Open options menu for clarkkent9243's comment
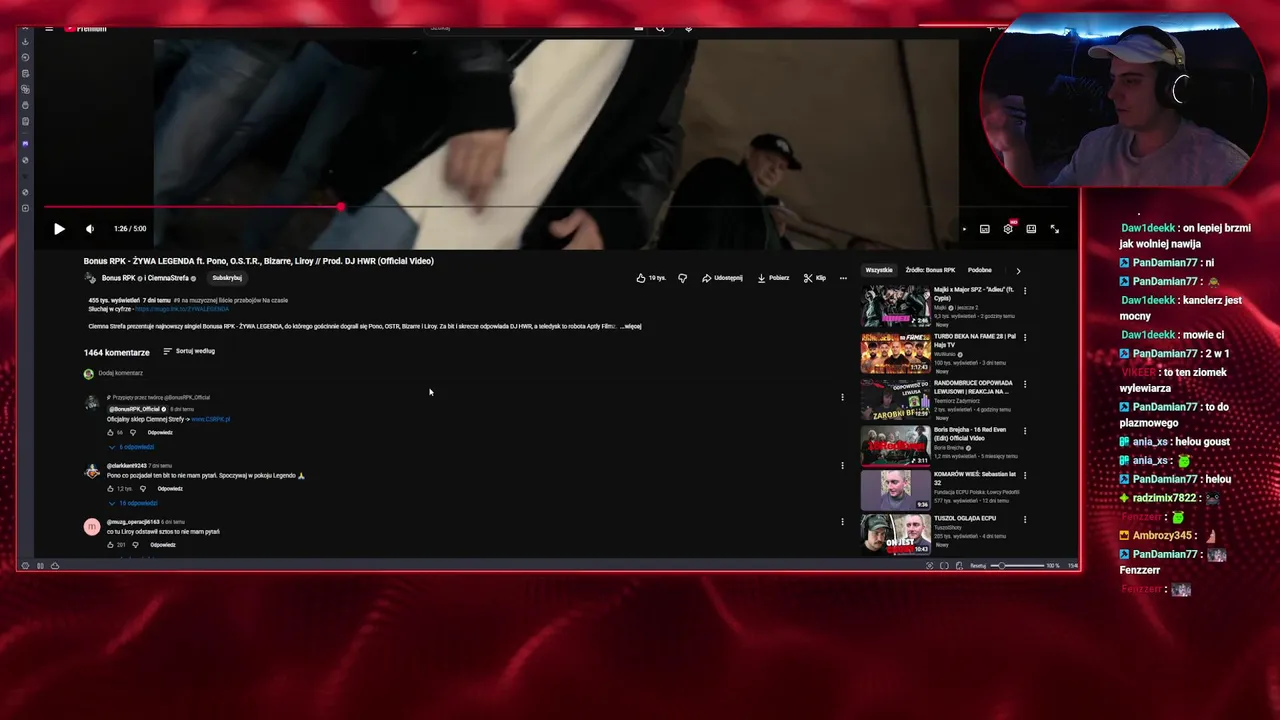The image size is (1280, 720). [842, 465]
